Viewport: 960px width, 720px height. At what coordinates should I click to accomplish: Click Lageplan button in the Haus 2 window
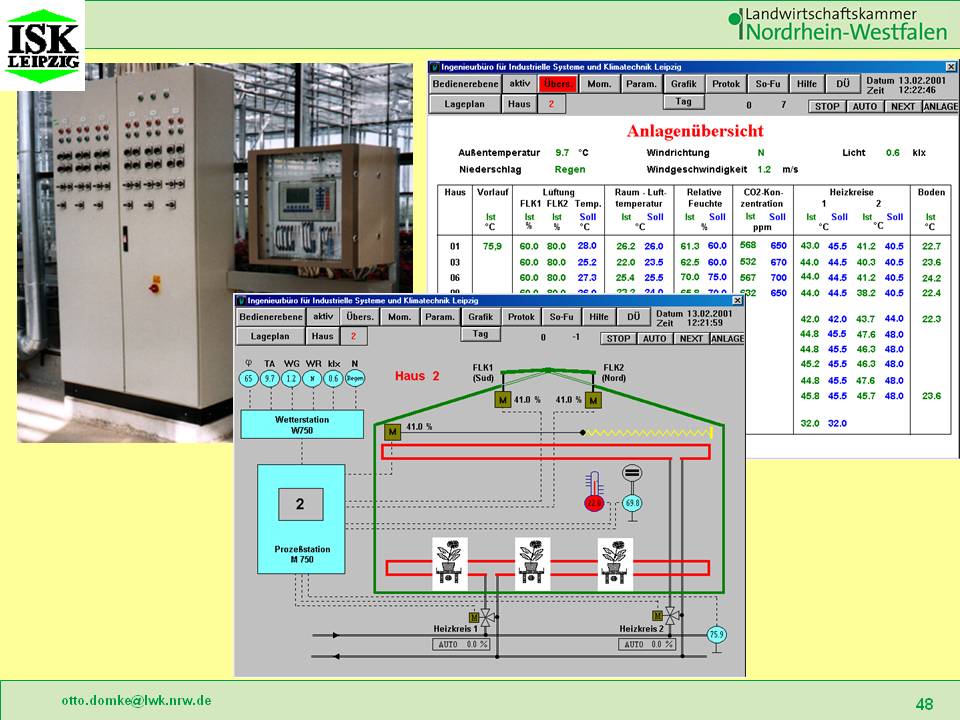pos(269,337)
